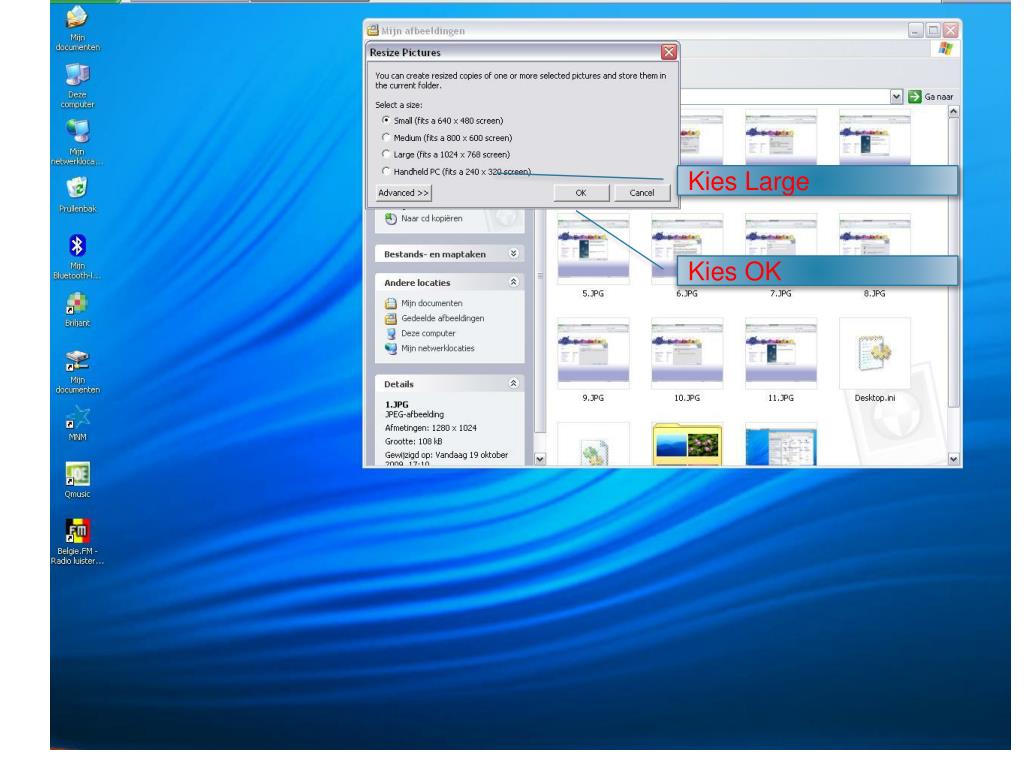1024x768 pixels.
Task: Click the Windows flag logo in Mijn afbeeldingen
Action: (945, 48)
